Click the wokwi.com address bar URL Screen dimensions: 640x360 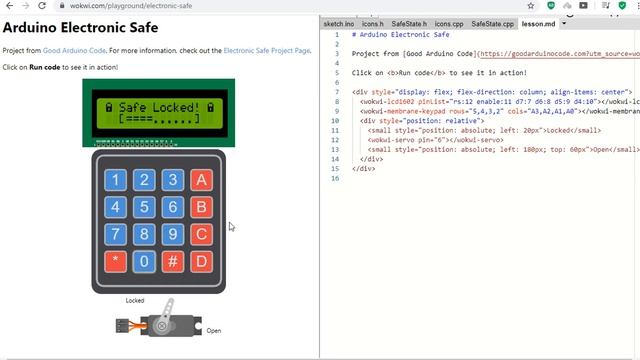(131, 6)
